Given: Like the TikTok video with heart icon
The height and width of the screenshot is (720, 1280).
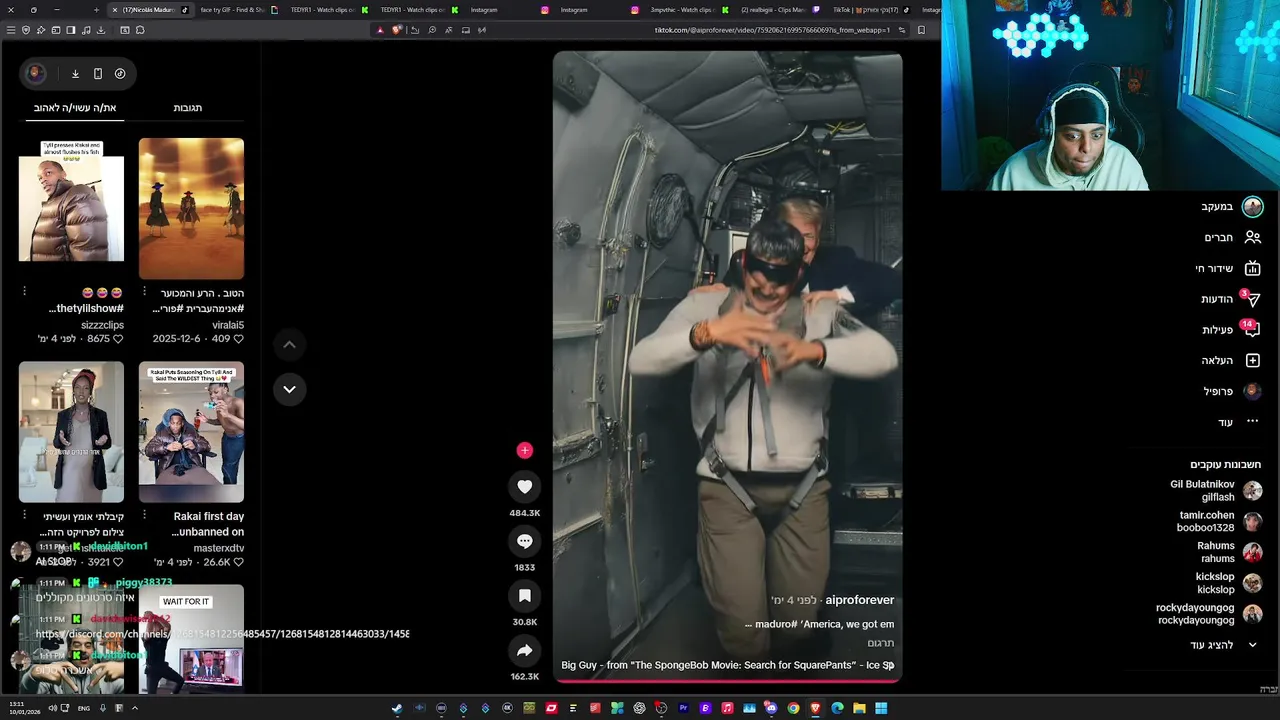Looking at the screenshot, I should click(524, 487).
